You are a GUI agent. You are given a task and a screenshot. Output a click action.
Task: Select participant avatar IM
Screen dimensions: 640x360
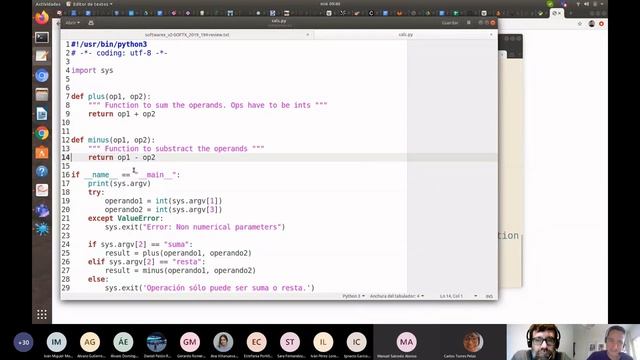pyautogui.click(x=56, y=342)
